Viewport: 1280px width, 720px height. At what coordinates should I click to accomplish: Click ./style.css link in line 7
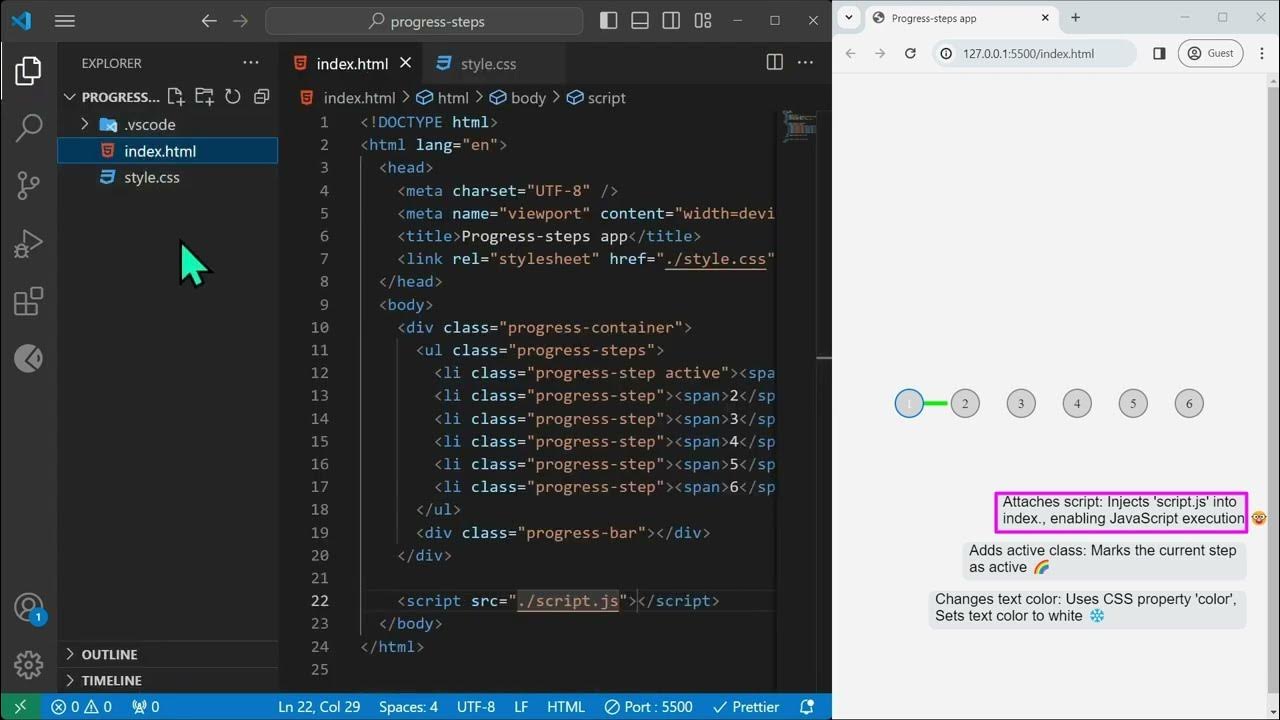(716, 259)
